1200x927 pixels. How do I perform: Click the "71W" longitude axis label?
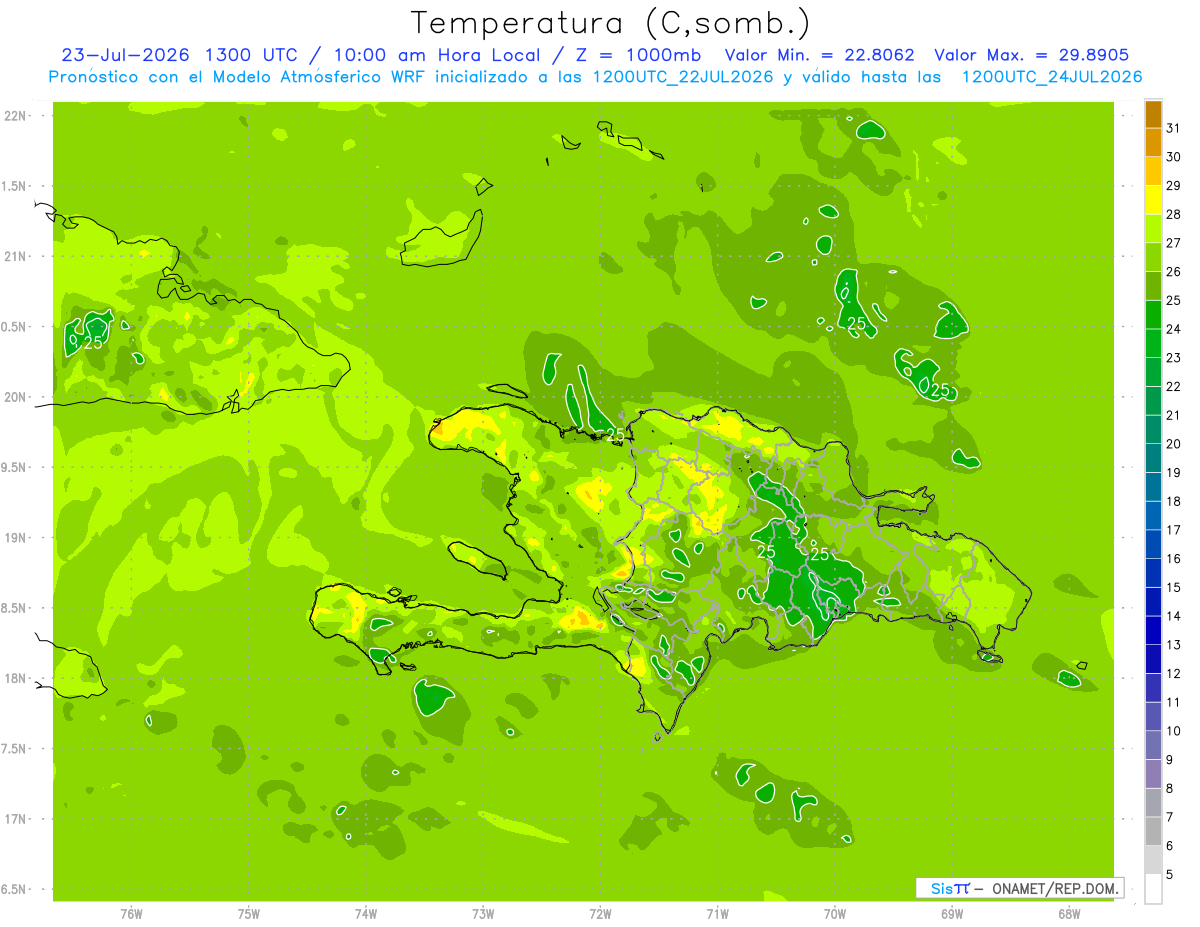click(x=717, y=914)
